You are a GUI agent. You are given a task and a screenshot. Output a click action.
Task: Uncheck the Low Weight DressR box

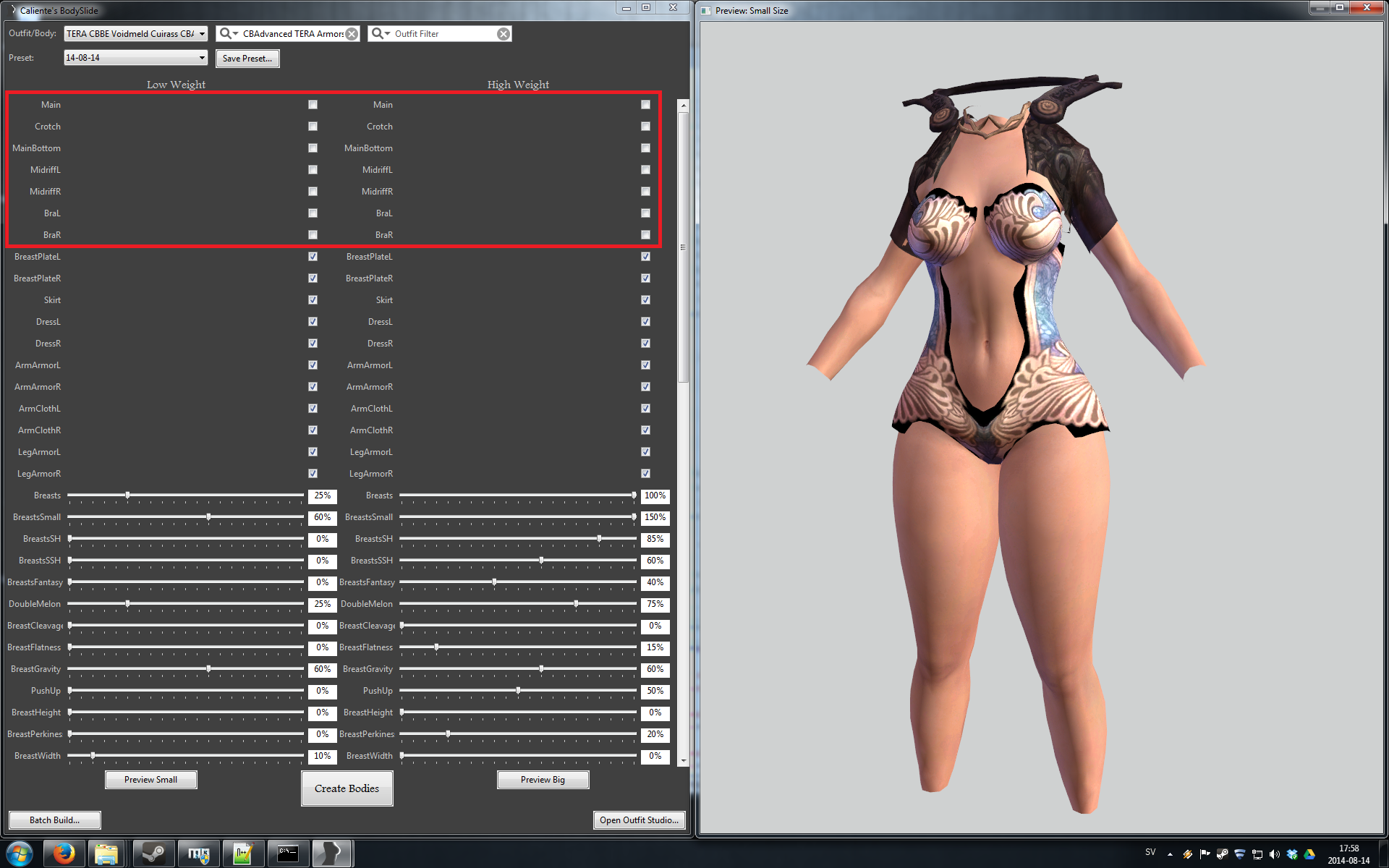tap(313, 344)
